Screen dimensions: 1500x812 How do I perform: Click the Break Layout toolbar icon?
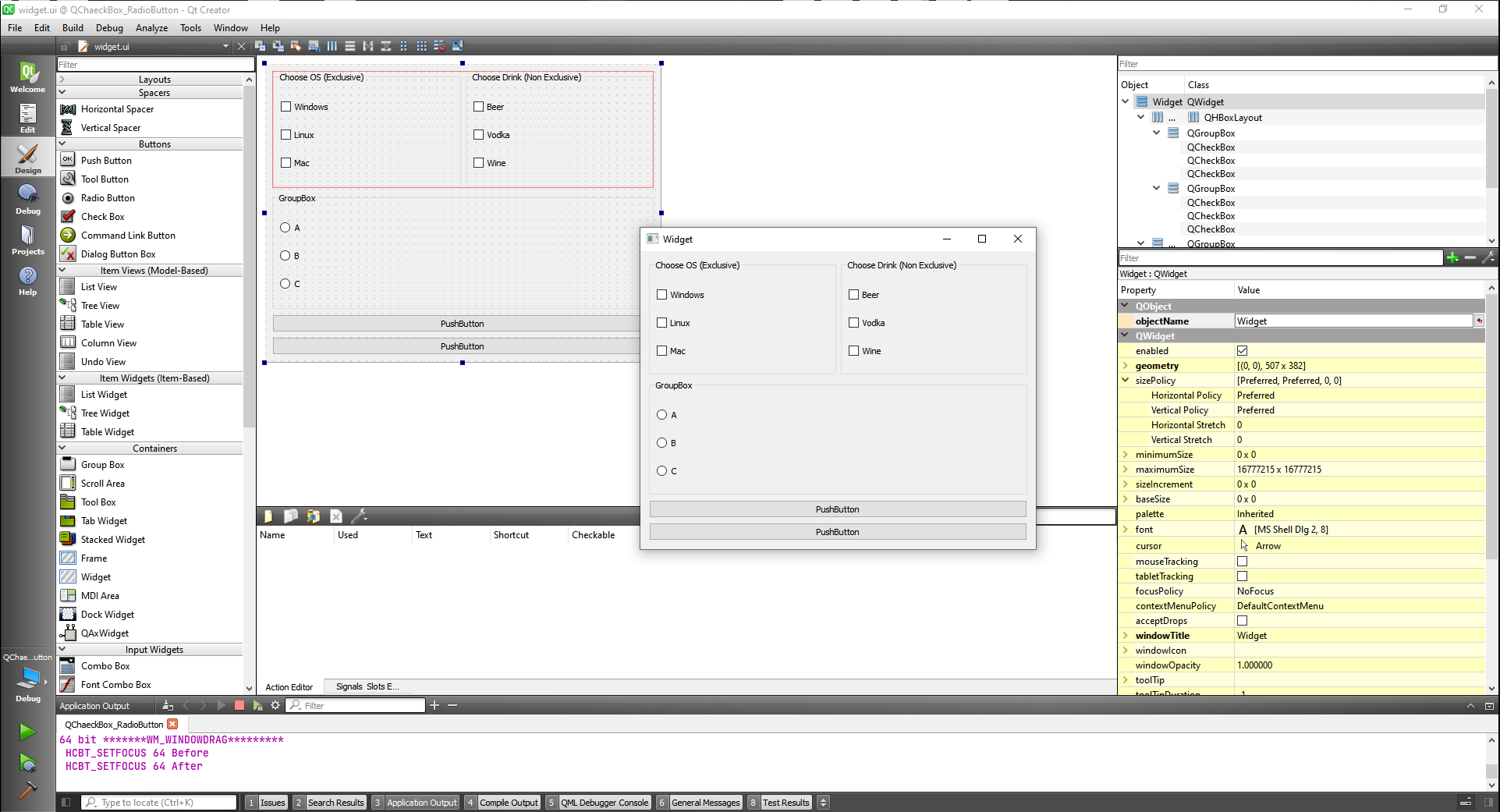coord(440,46)
